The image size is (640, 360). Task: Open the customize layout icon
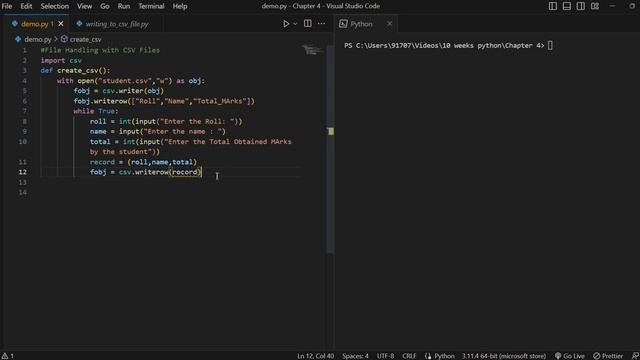[595, 6]
